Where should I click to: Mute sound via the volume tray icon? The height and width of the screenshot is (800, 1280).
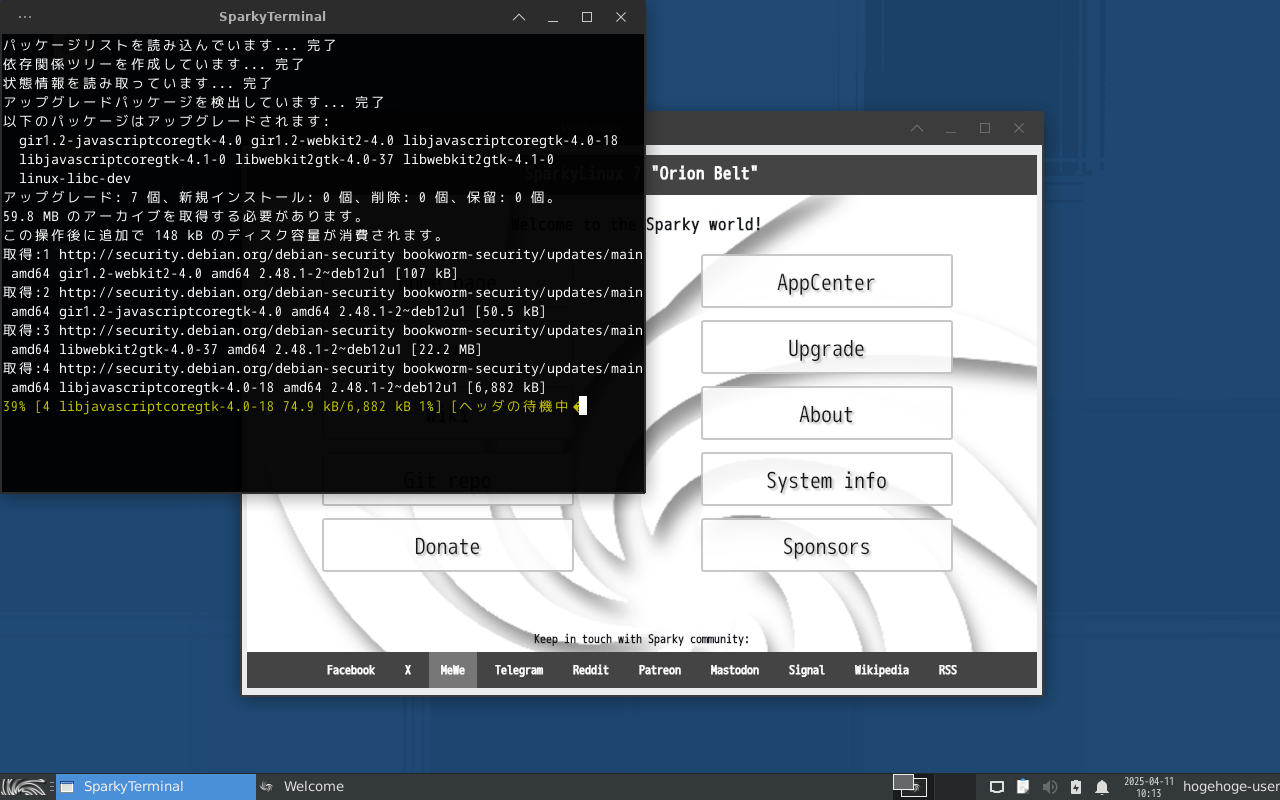(x=1050, y=787)
